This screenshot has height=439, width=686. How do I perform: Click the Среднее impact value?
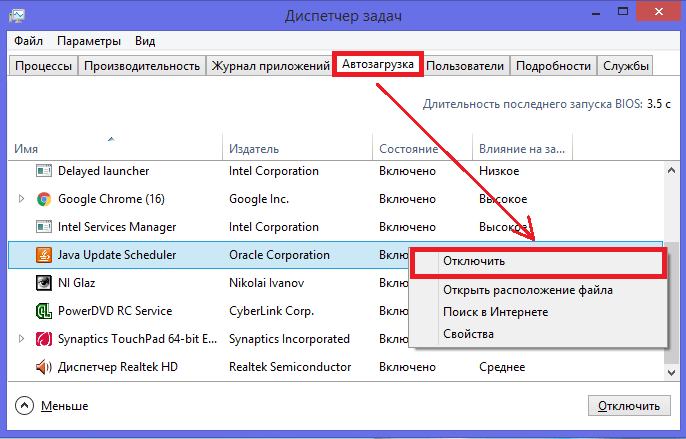point(502,367)
